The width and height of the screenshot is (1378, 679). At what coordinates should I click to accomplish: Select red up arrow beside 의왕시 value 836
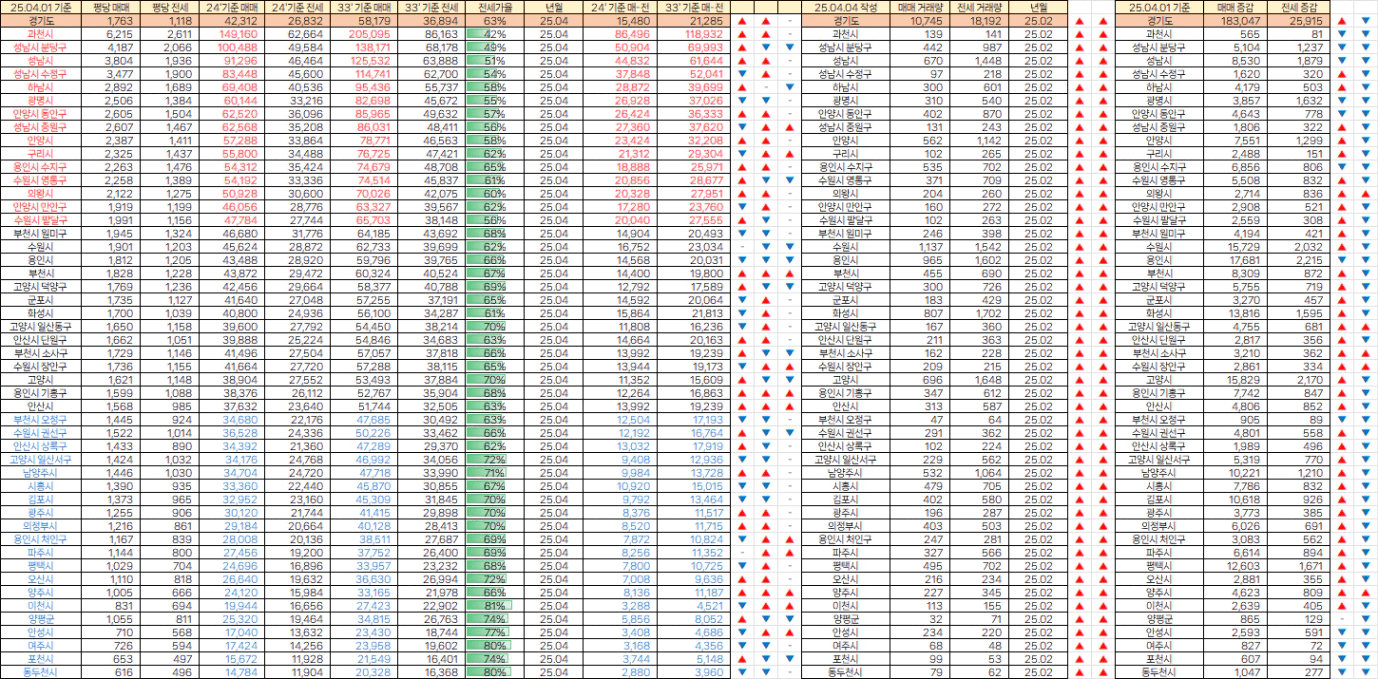tap(1342, 193)
